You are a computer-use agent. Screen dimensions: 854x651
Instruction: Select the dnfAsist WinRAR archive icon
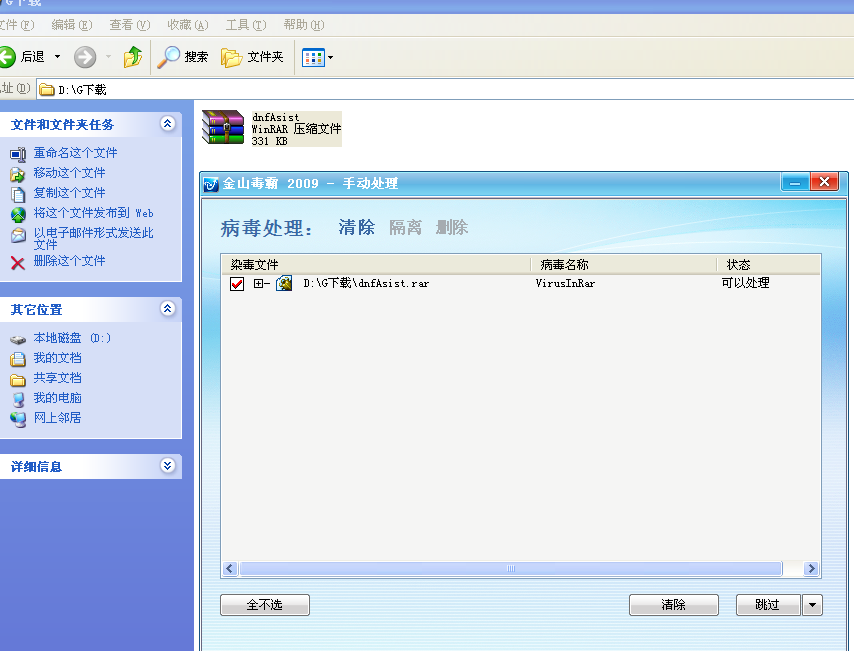[223, 127]
